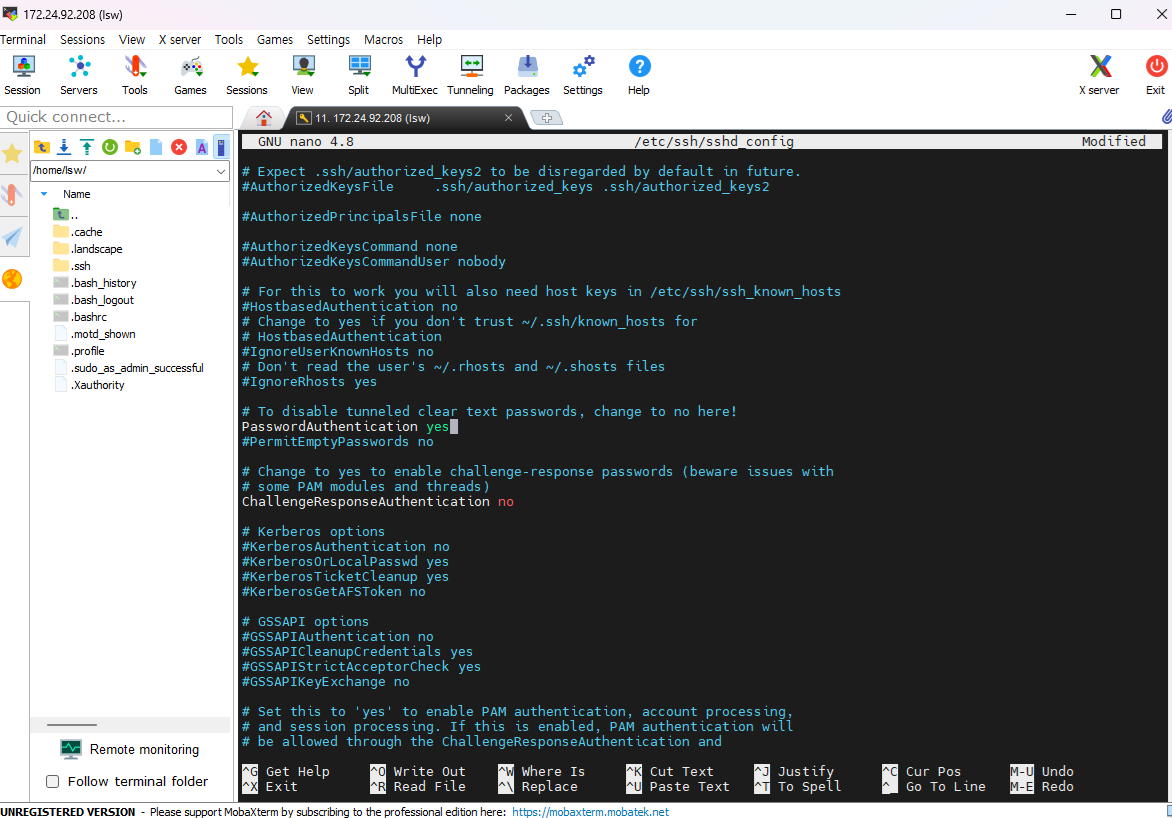This screenshot has height=818, width=1172.
Task: Open the mobaxterm.mobatek.net link
Action: click(x=590, y=812)
